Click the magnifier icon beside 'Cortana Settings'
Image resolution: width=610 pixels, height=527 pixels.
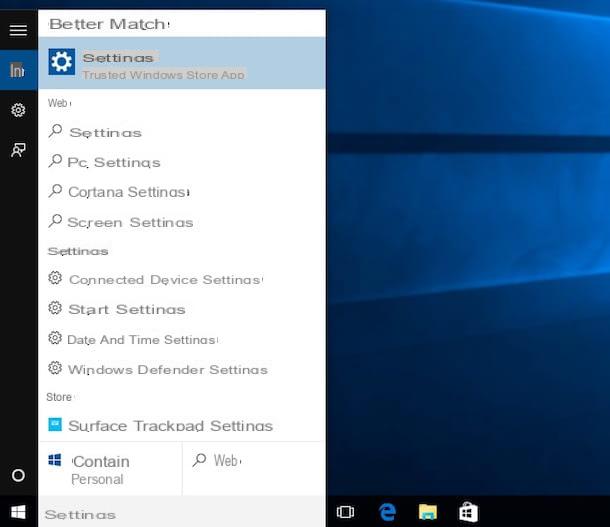(x=55, y=191)
